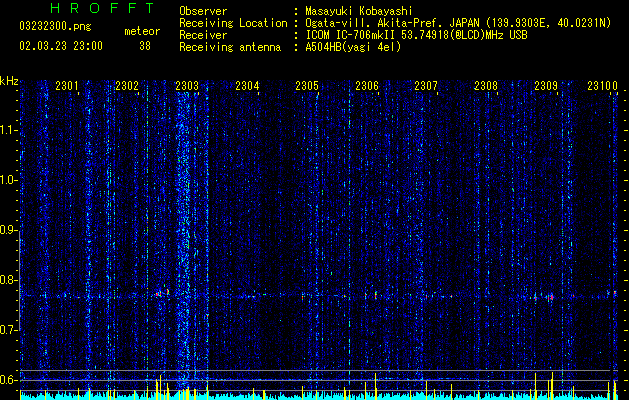Select observer name Masayuki Kobayashi
The height and width of the screenshot is (400, 629).
(x=359, y=11)
